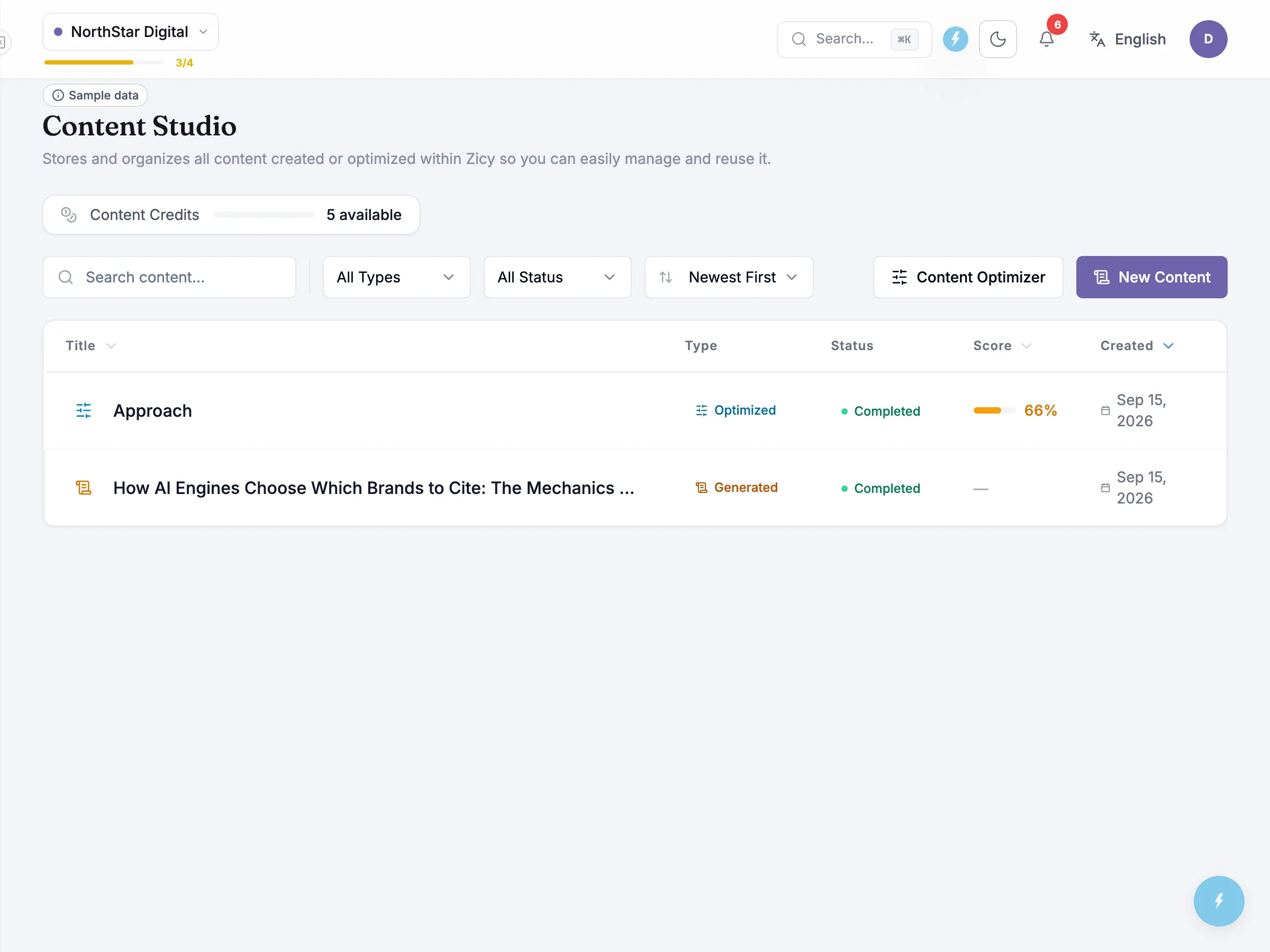Sort table by Title column

pyautogui.click(x=92, y=345)
